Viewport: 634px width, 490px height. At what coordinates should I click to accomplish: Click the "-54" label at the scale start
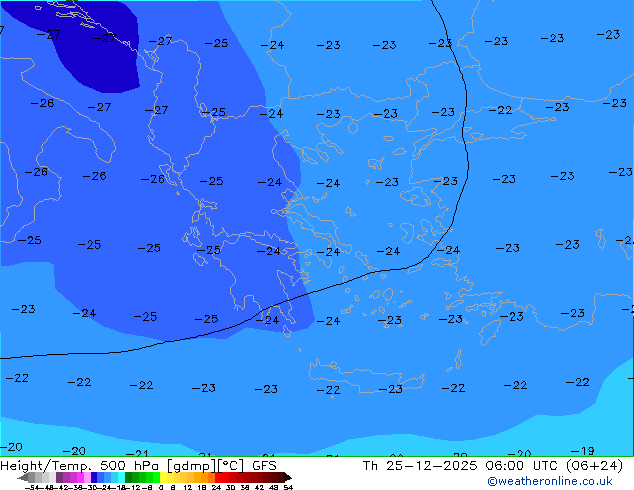coord(31,488)
